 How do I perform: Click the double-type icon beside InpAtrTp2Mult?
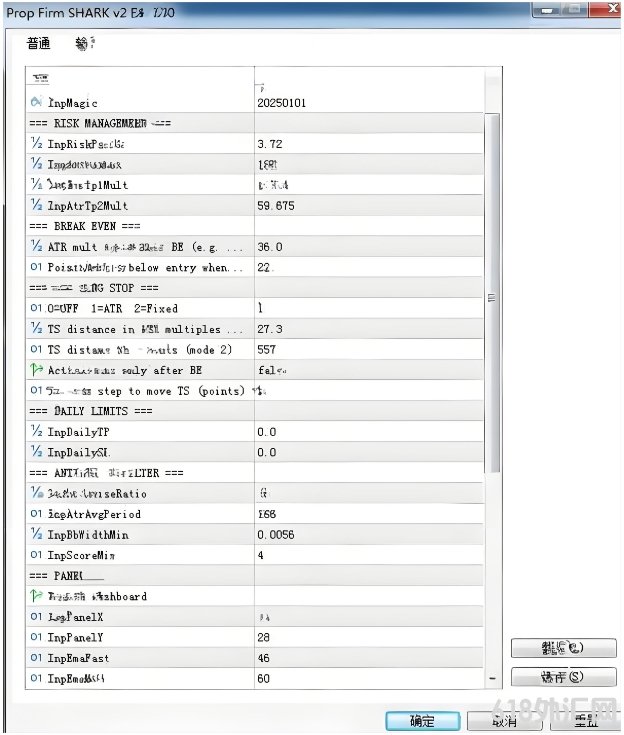(36, 204)
